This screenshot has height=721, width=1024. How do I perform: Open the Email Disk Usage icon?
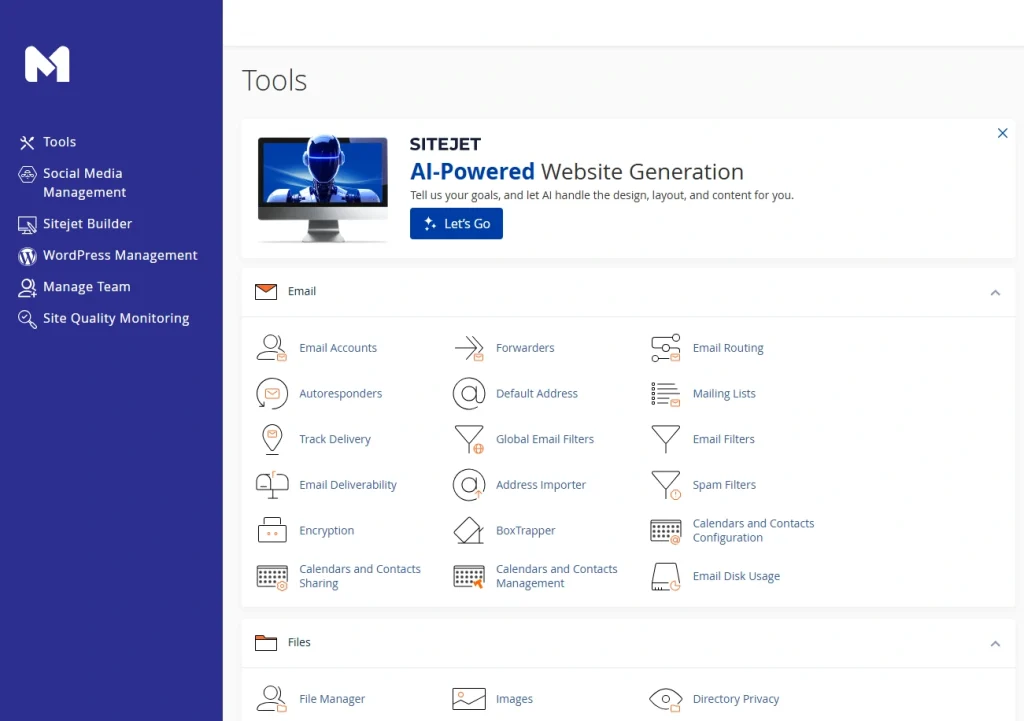click(x=665, y=577)
